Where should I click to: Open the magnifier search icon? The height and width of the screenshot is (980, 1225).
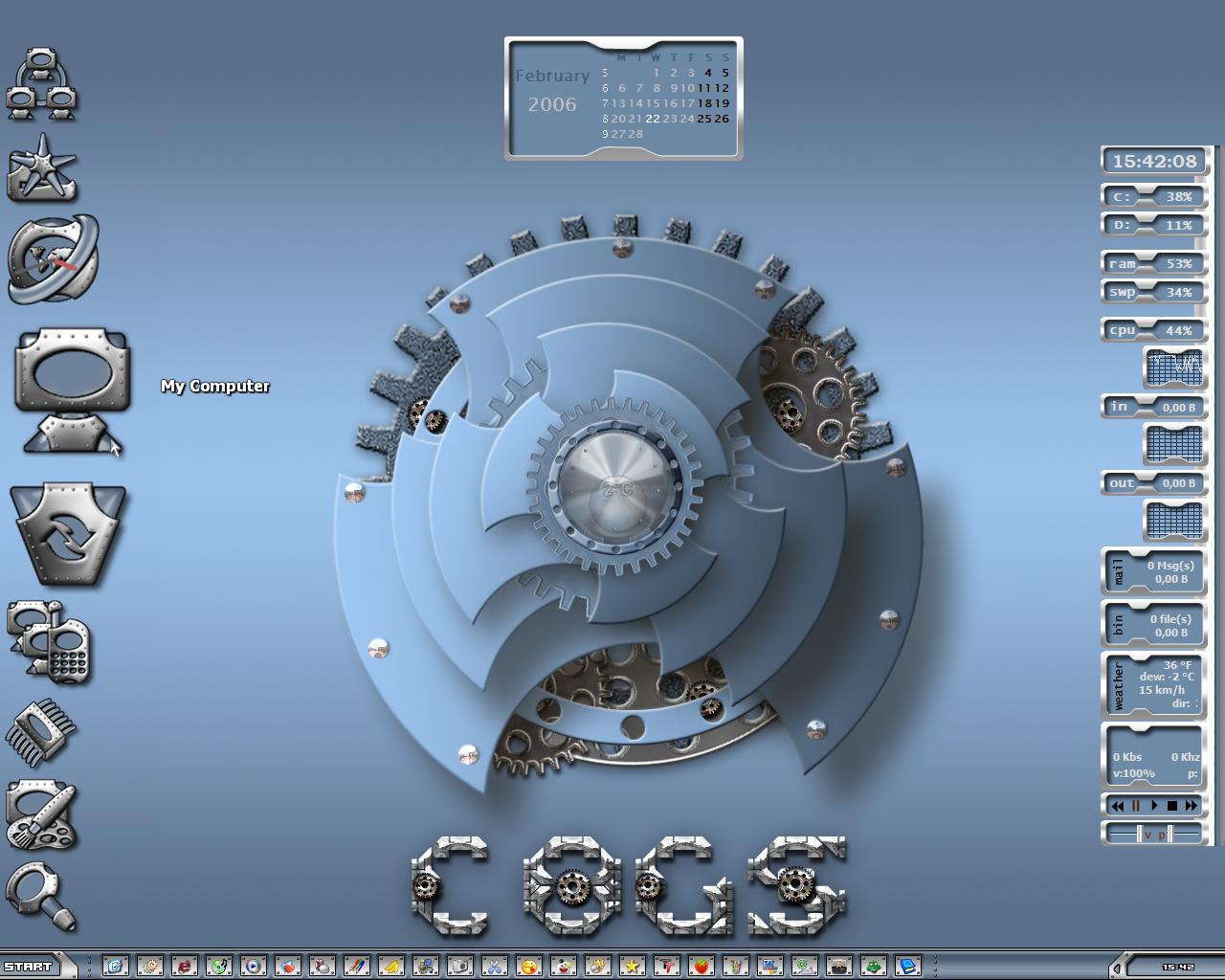tap(41, 897)
